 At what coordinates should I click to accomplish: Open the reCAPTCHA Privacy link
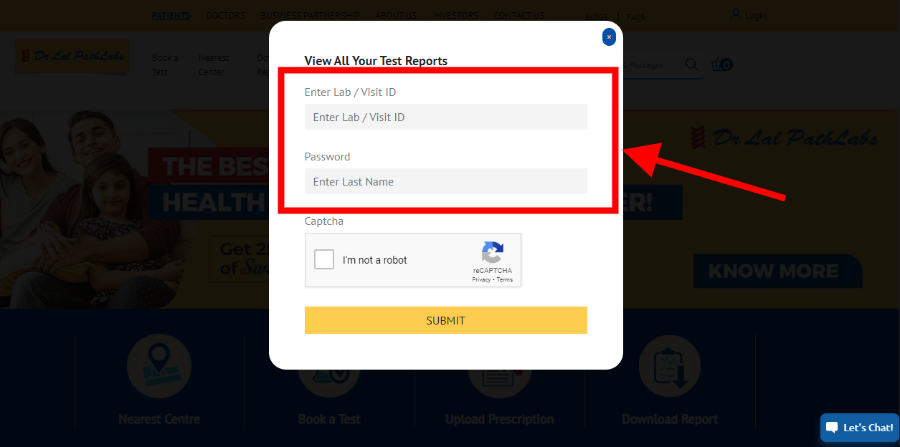coord(481,279)
